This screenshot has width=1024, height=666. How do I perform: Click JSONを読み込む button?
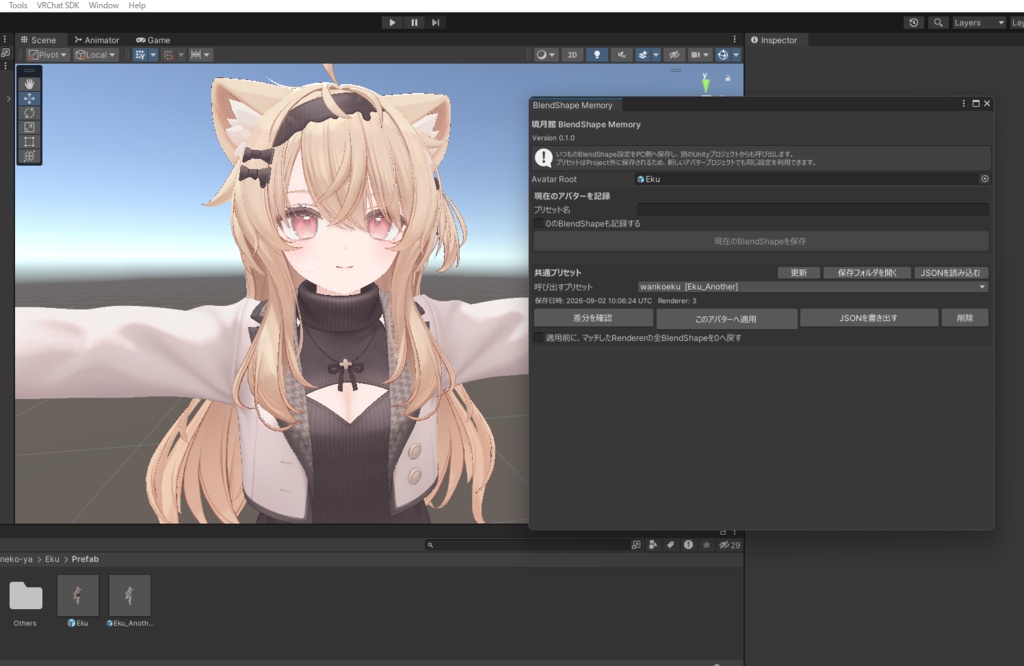950,273
